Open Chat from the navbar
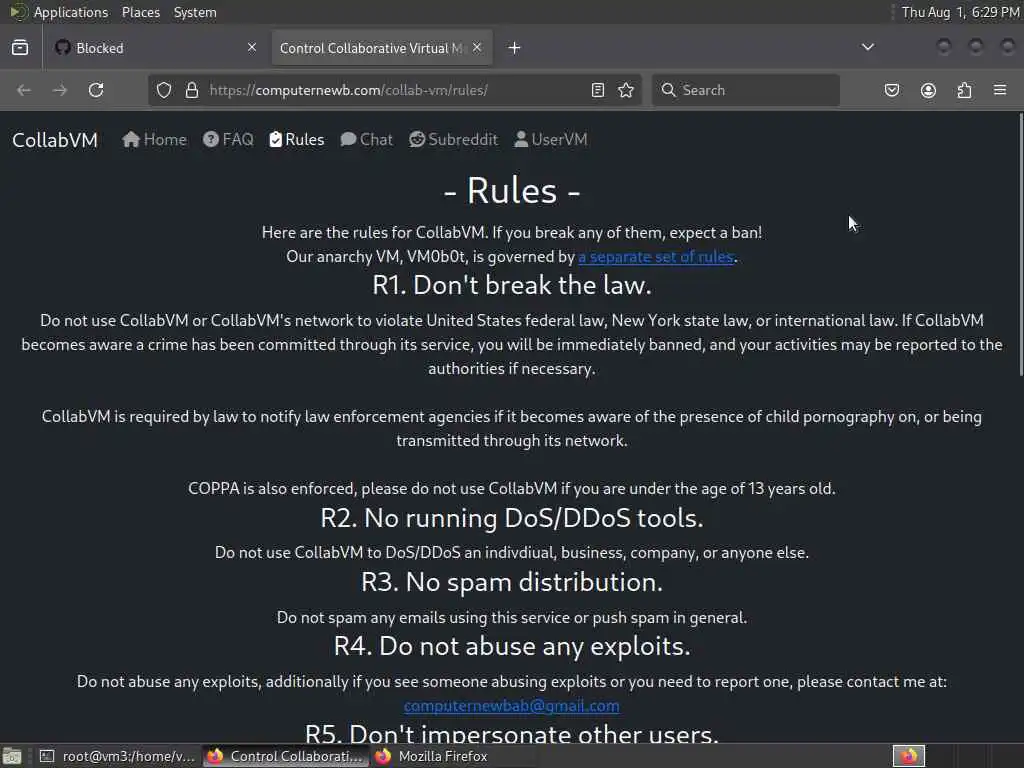The height and width of the screenshot is (768, 1024). (x=366, y=139)
